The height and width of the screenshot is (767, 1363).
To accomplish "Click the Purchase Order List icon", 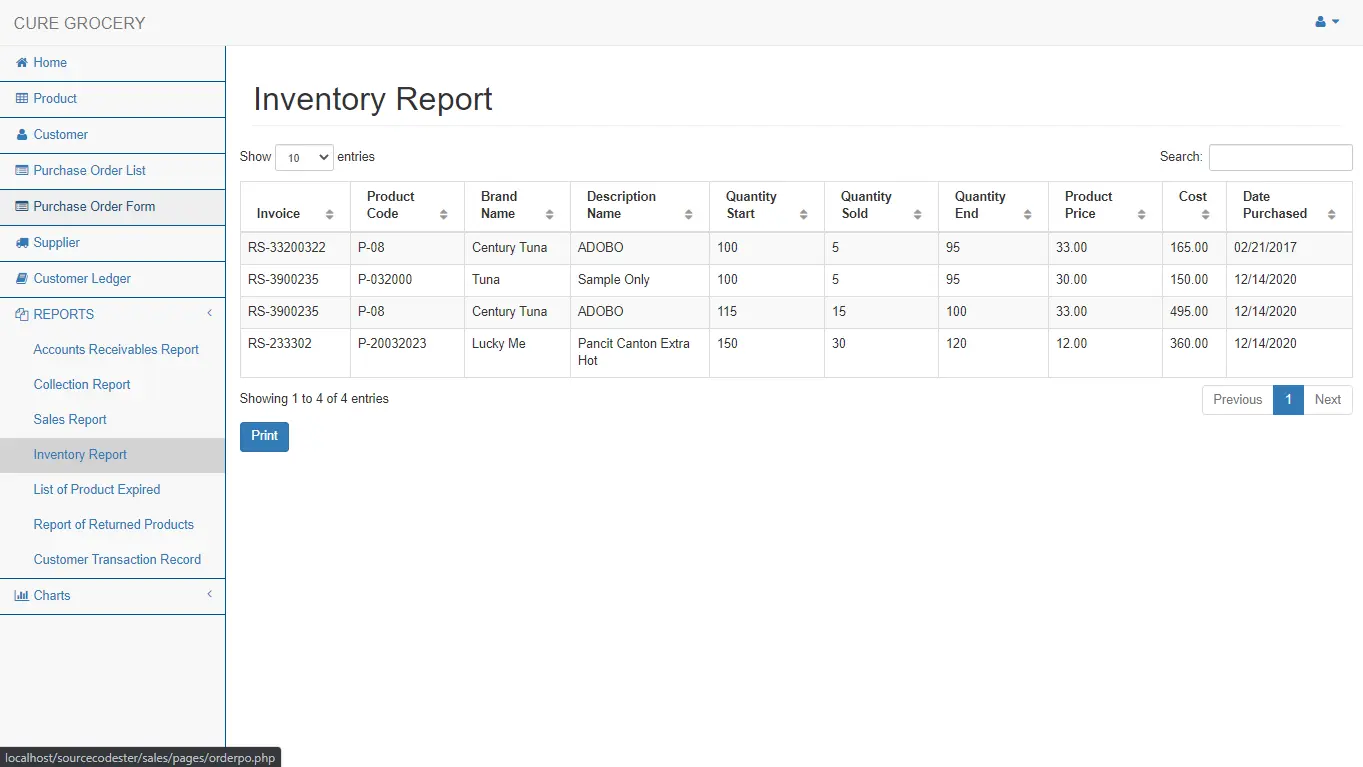I will (22, 171).
